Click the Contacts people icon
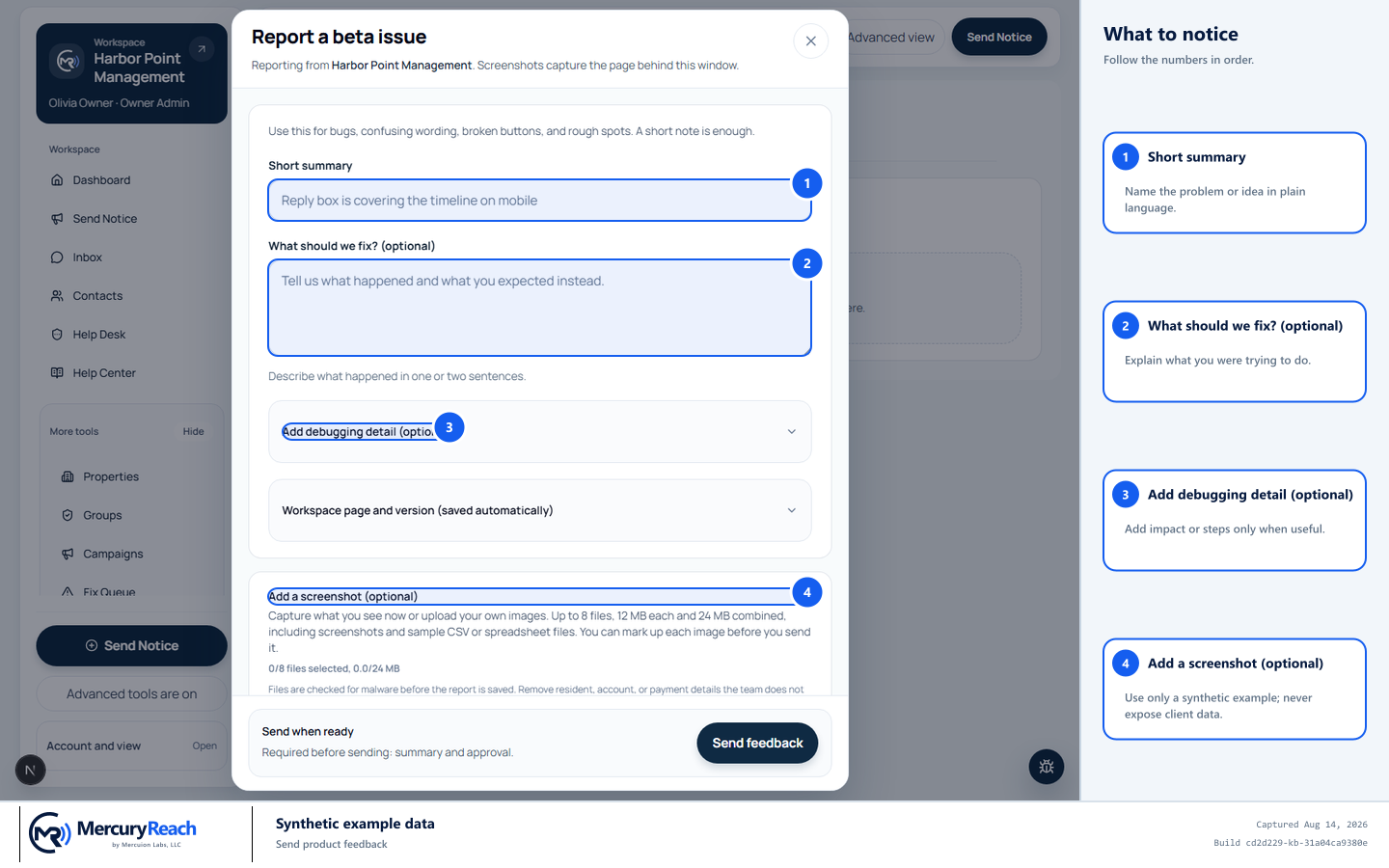This screenshot has width=1389, height=868. pyautogui.click(x=57, y=296)
